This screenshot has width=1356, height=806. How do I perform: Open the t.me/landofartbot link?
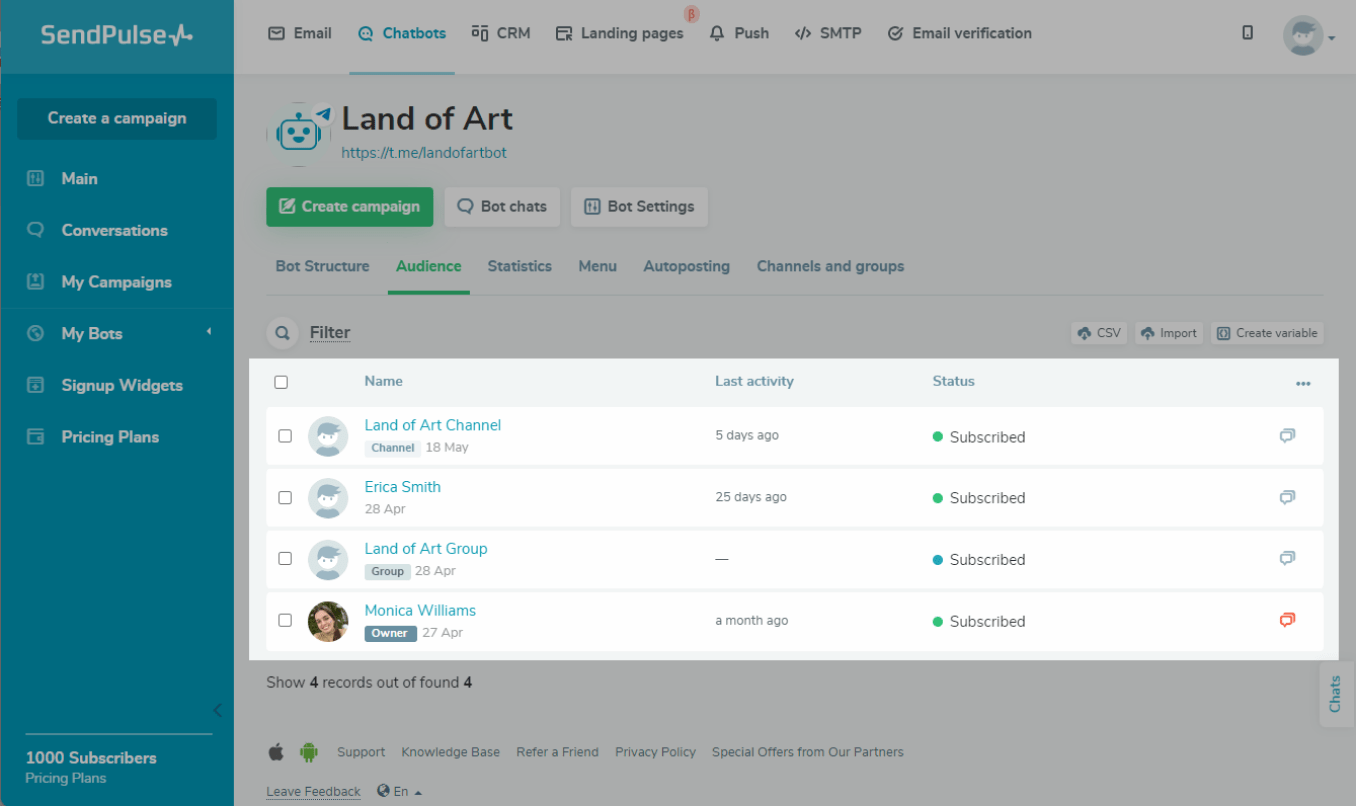click(x=424, y=153)
